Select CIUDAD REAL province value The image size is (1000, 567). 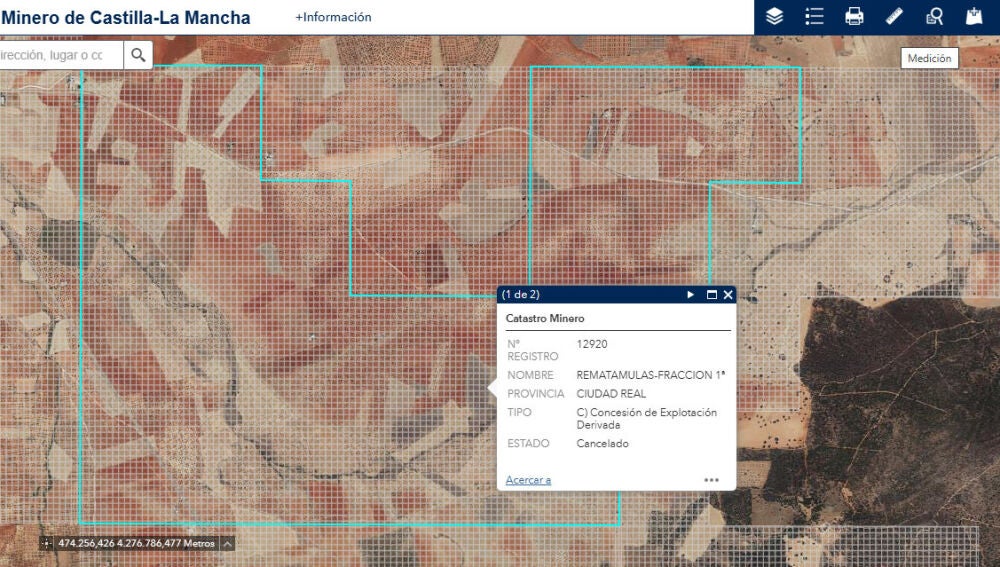[611, 394]
